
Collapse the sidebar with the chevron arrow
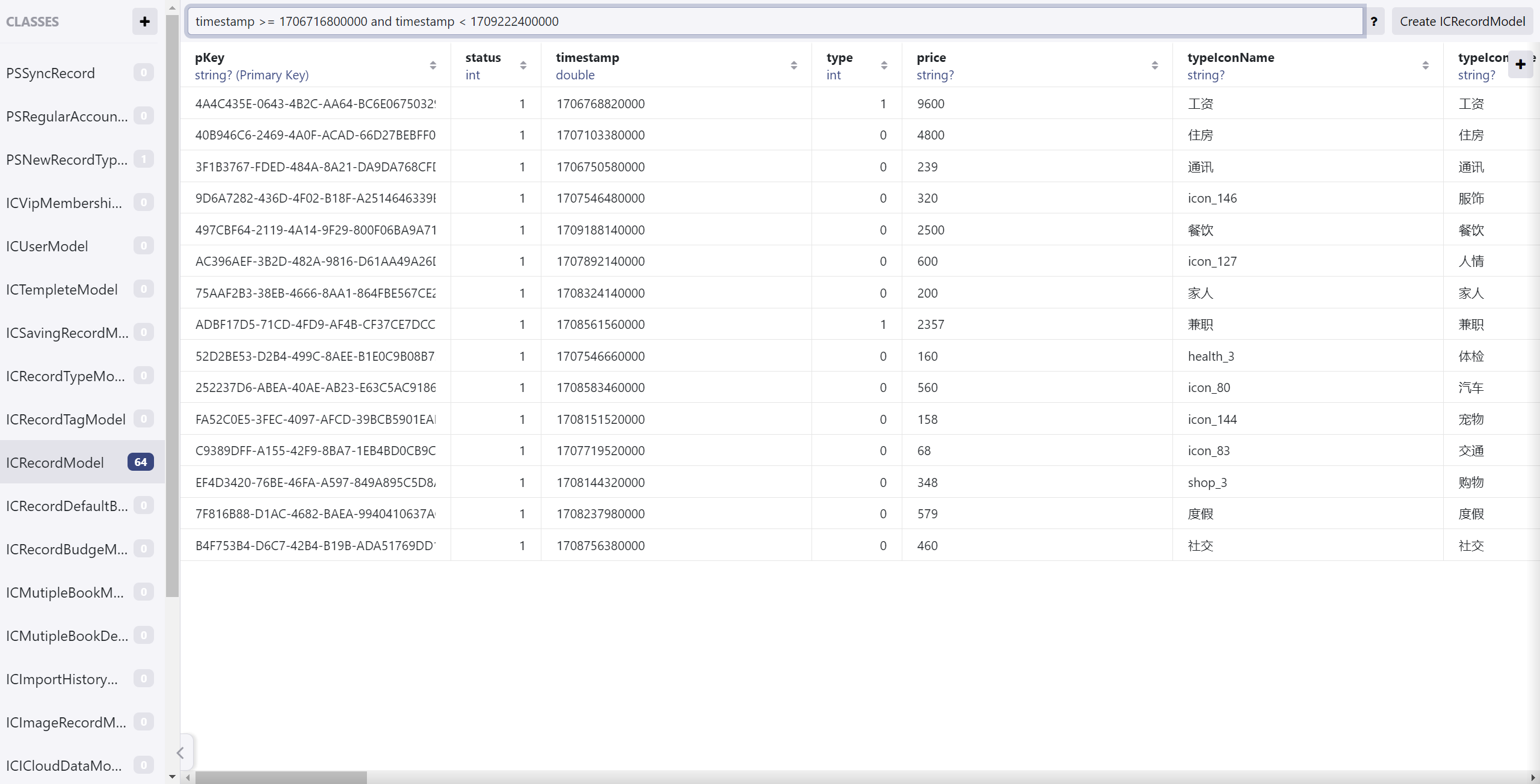pos(180,753)
